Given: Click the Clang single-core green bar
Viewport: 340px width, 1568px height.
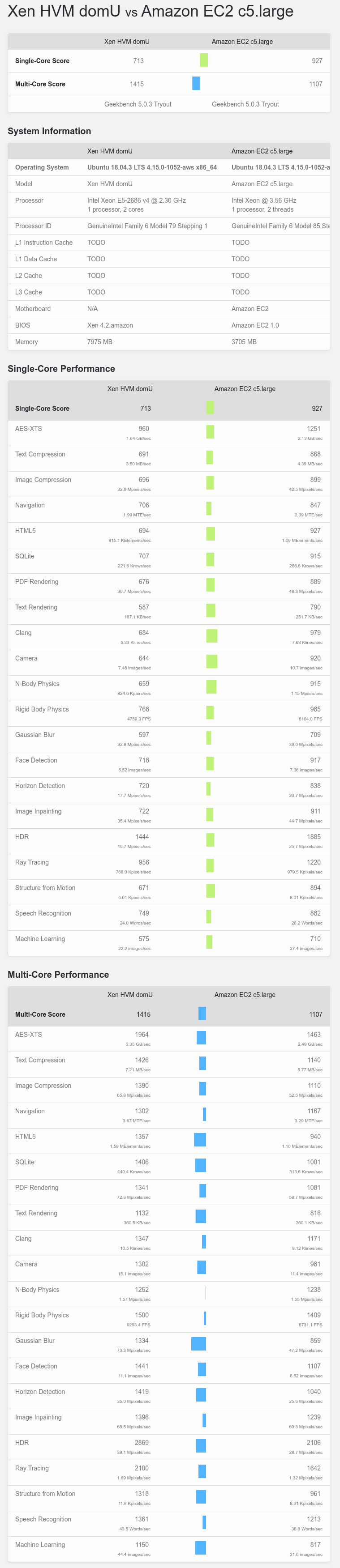Looking at the screenshot, I should [212, 636].
